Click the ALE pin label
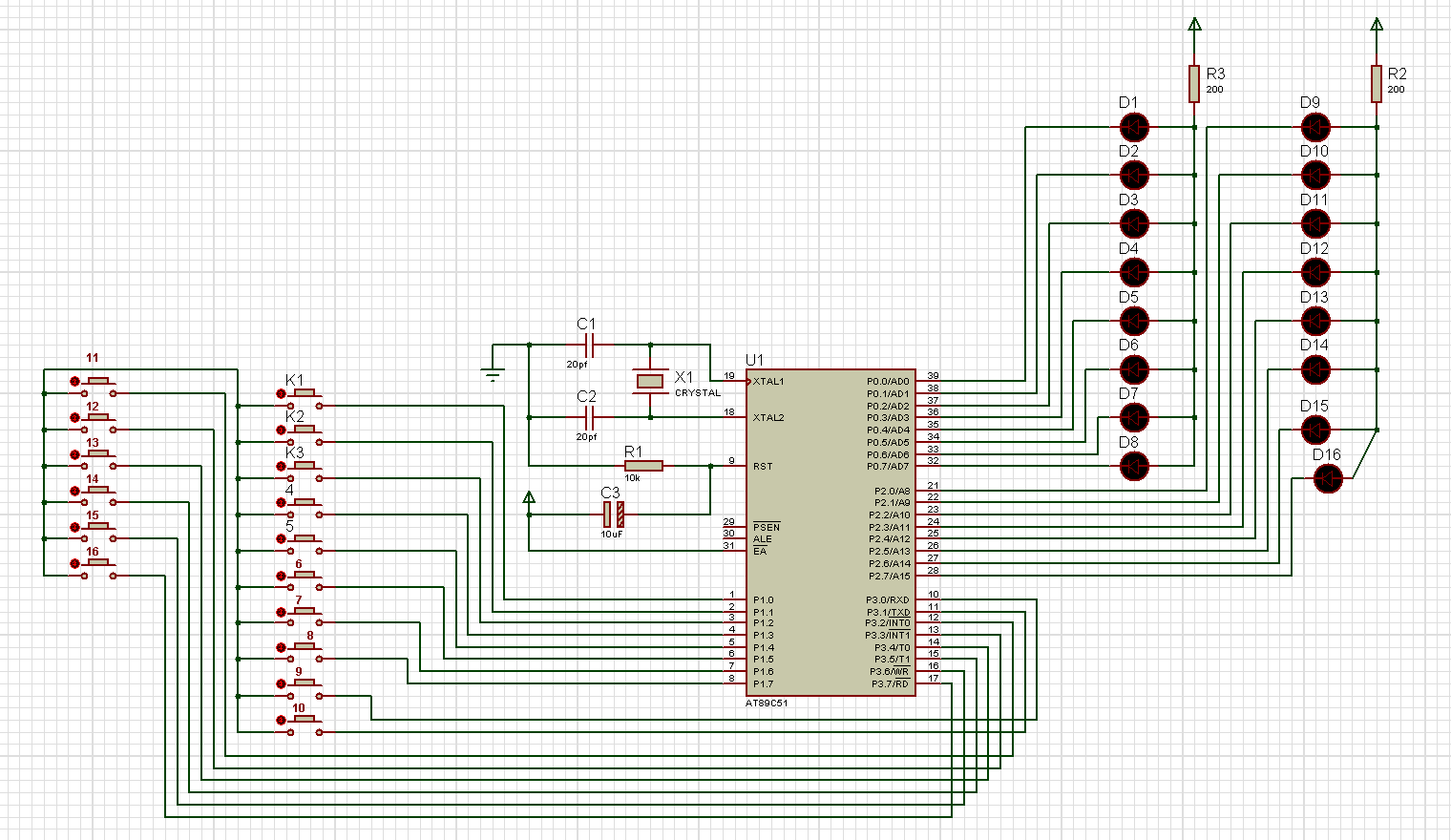The height and width of the screenshot is (840, 1451). (762, 539)
